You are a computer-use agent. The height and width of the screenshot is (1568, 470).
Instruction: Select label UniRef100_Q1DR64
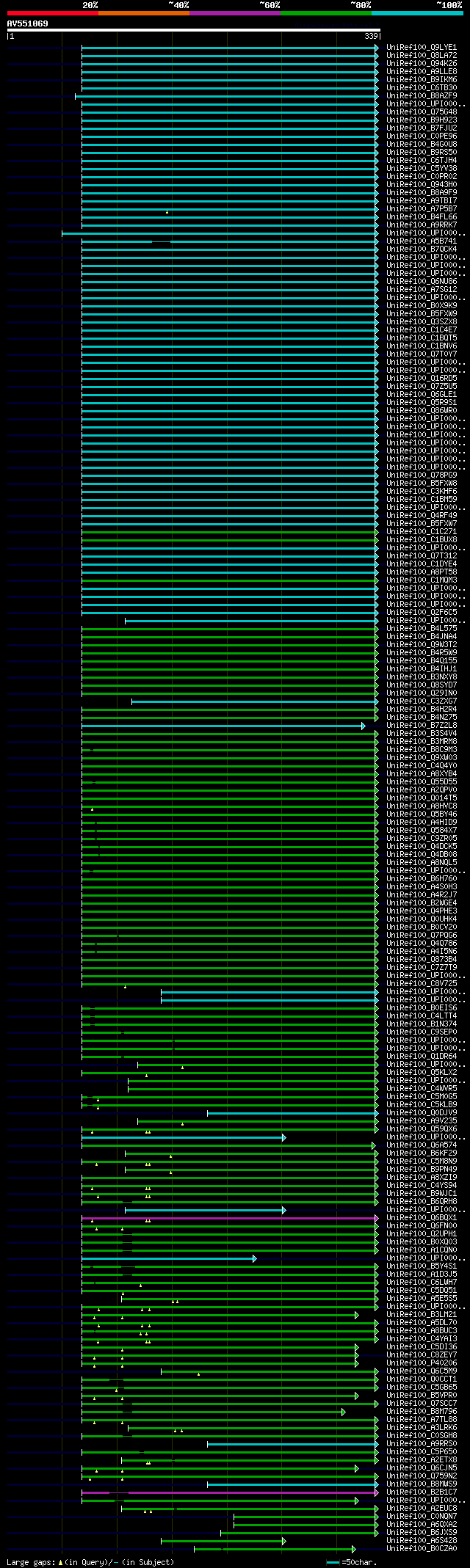422,1057
